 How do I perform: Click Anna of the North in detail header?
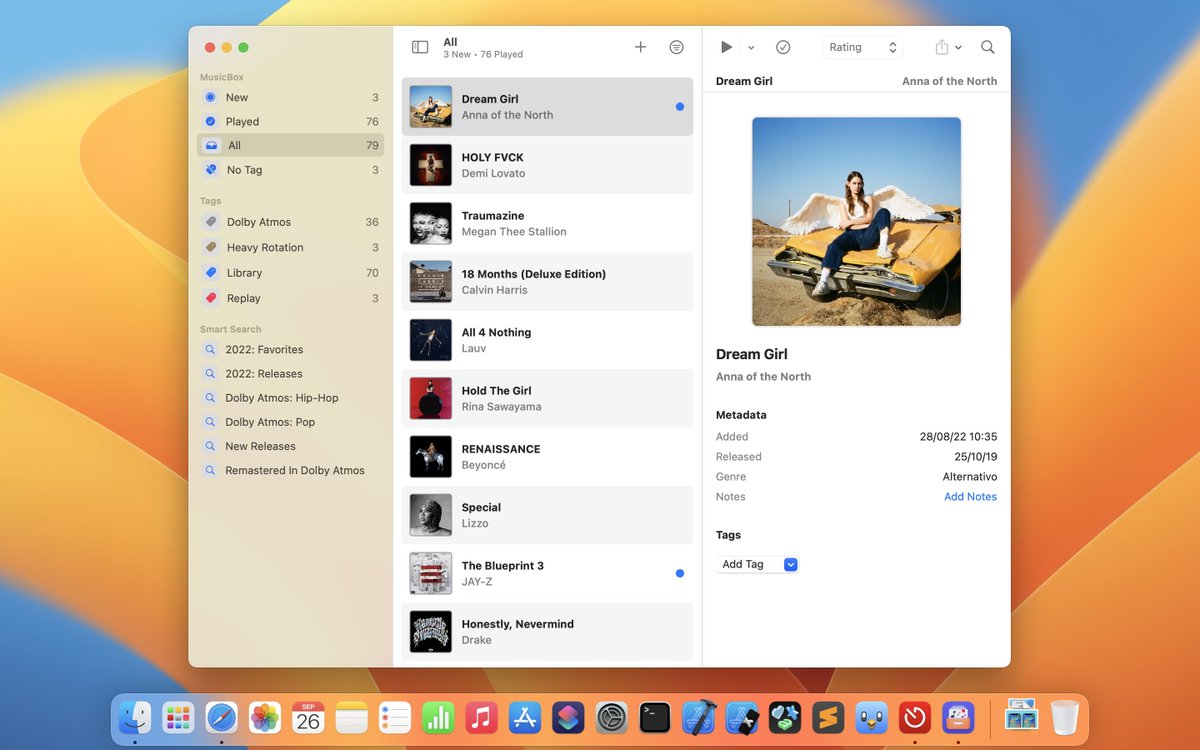tap(949, 81)
